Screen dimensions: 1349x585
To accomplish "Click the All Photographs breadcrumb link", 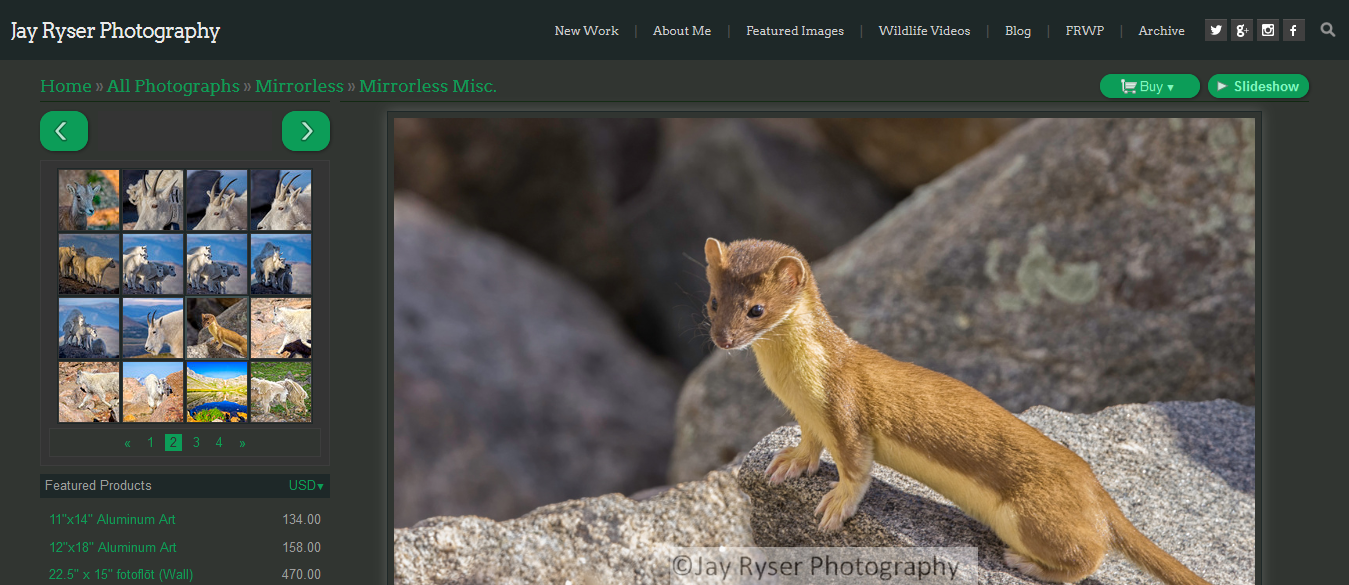I will pyautogui.click(x=173, y=86).
